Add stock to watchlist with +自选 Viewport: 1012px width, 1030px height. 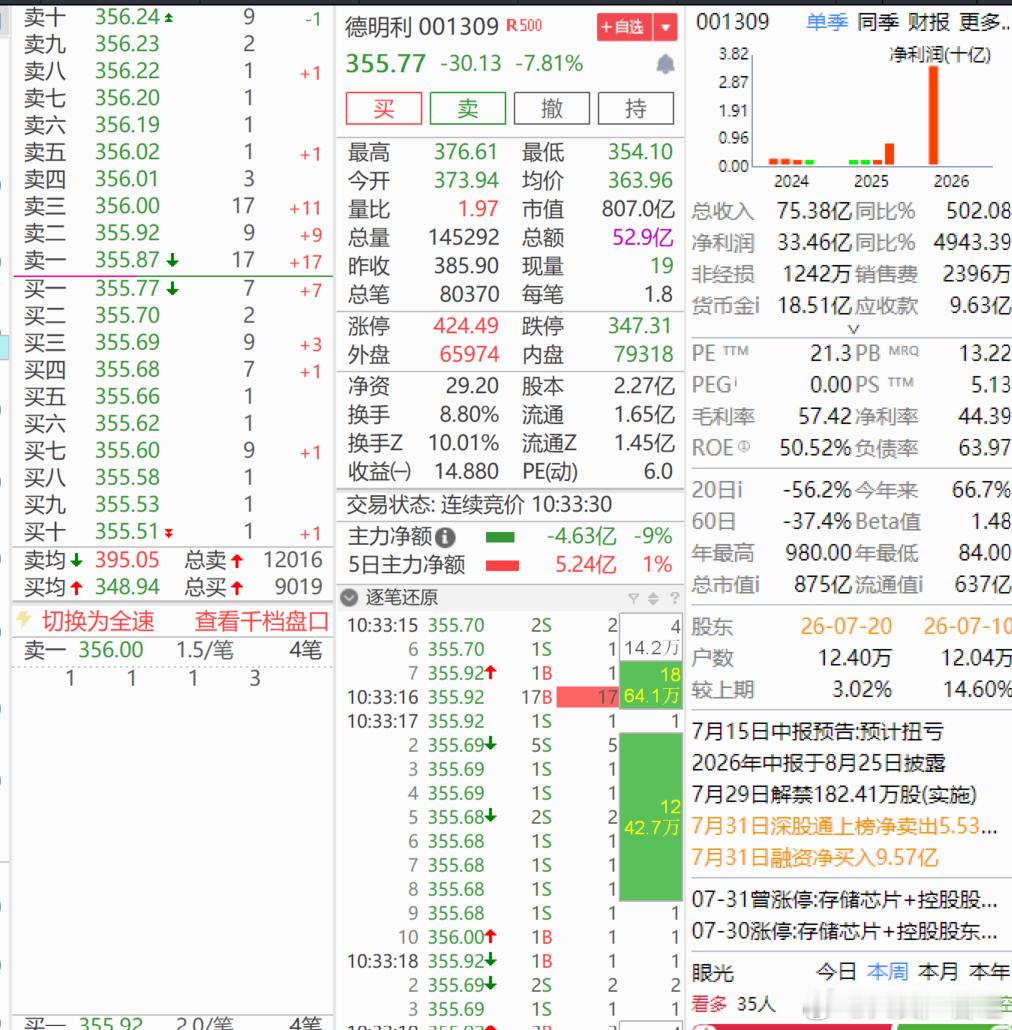(625, 28)
